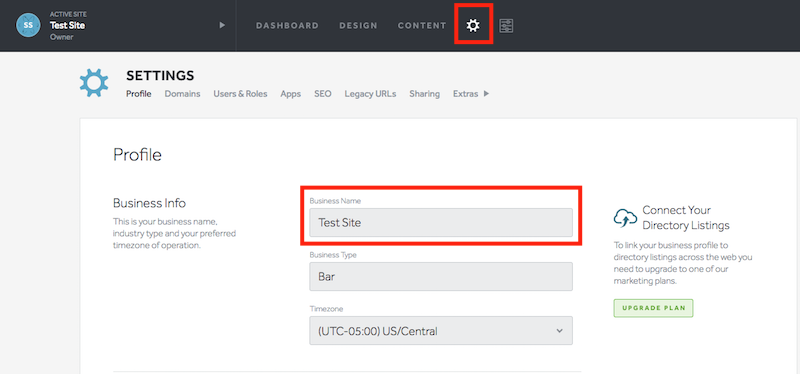Click the Connect Your Directory Listings heading
800x374 pixels.
(x=686, y=217)
